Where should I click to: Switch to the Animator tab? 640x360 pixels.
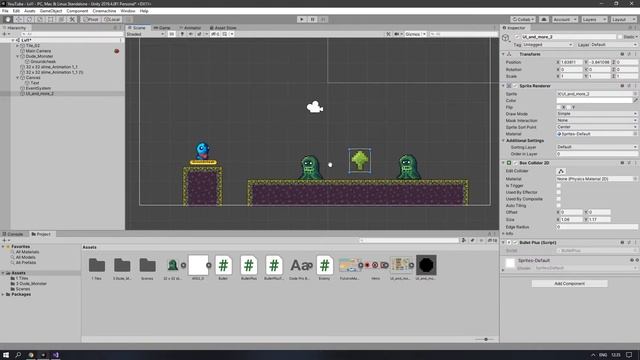[190, 28]
